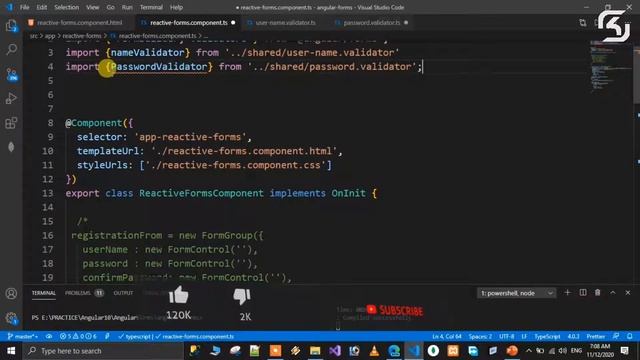Select the PROBLEMS panel tab
Viewport: 640px width, 360px height.
(x=78, y=293)
